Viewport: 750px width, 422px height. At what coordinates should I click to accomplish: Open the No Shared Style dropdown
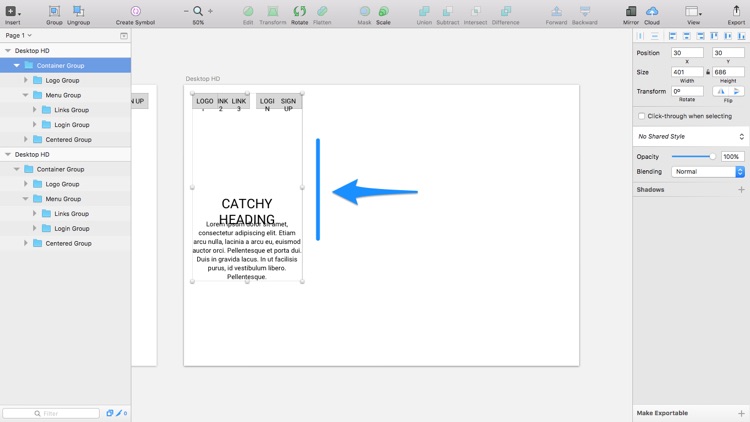pyautogui.click(x=692, y=136)
